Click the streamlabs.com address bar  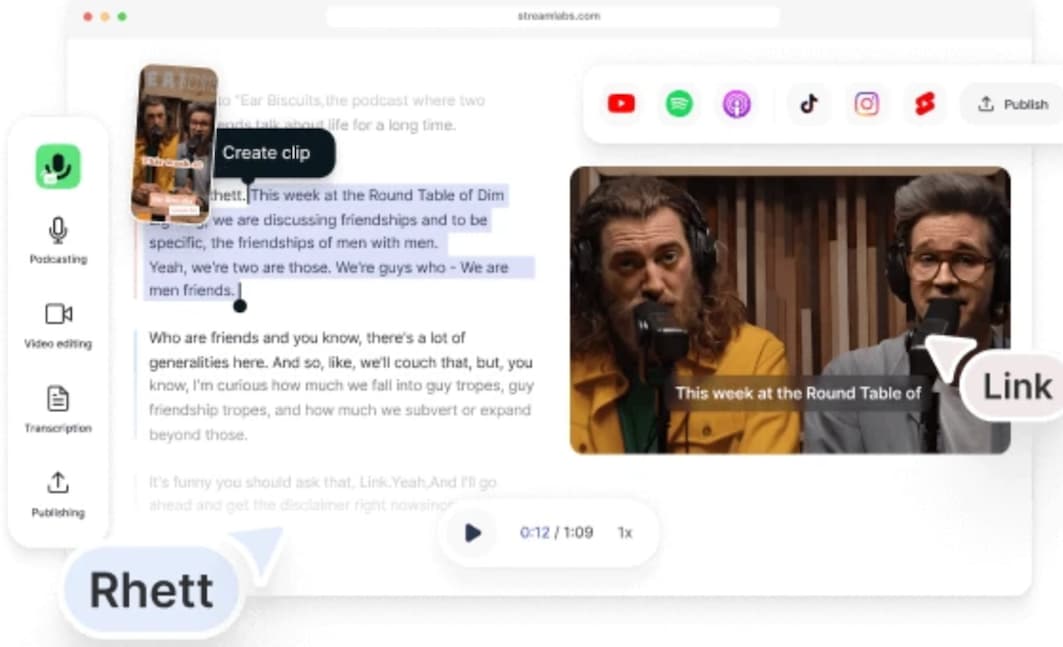(x=552, y=17)
